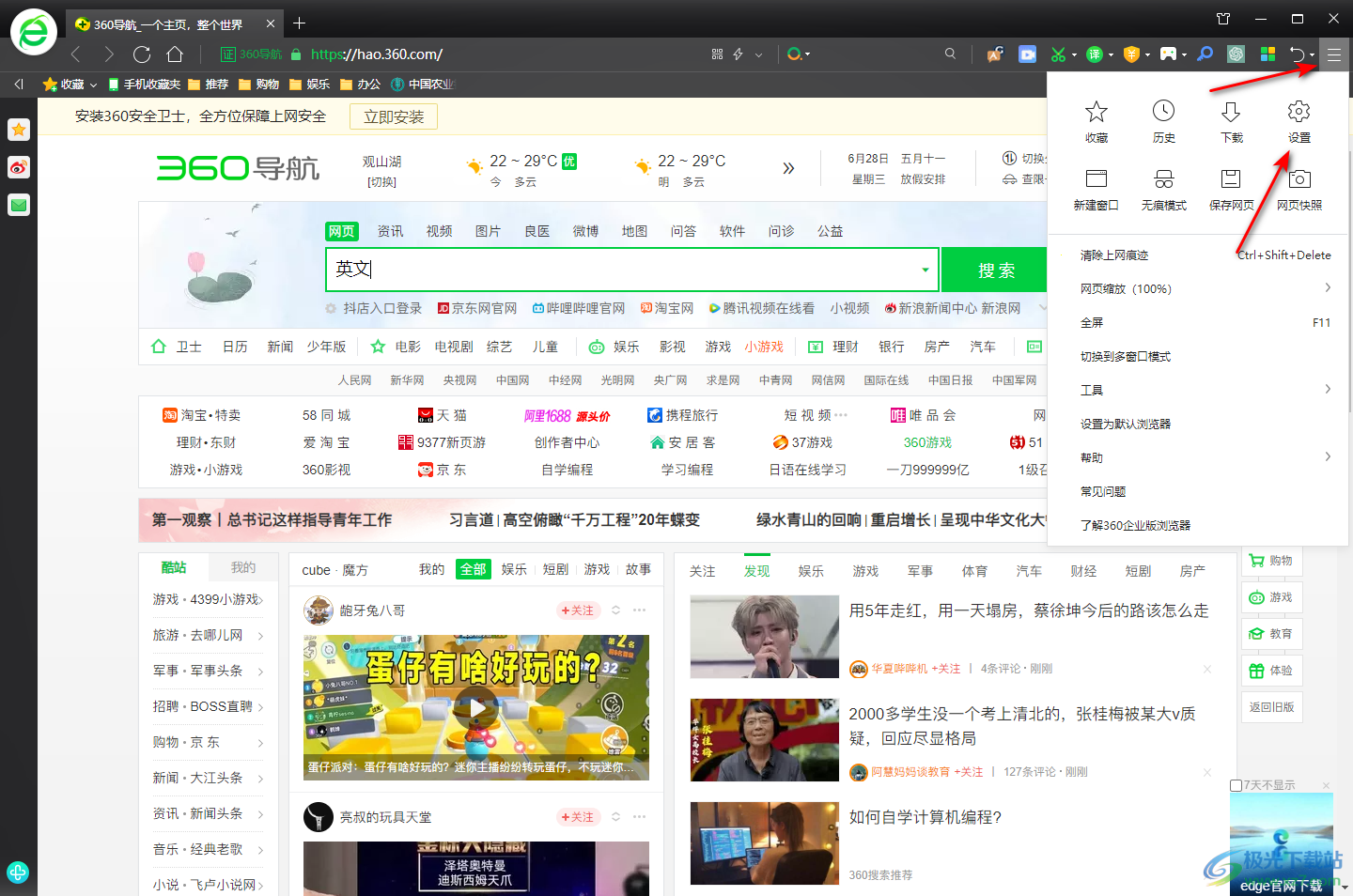Click the lightning speed mode icon
Viewport: 1353px width, 896px height.
(739, 54)
